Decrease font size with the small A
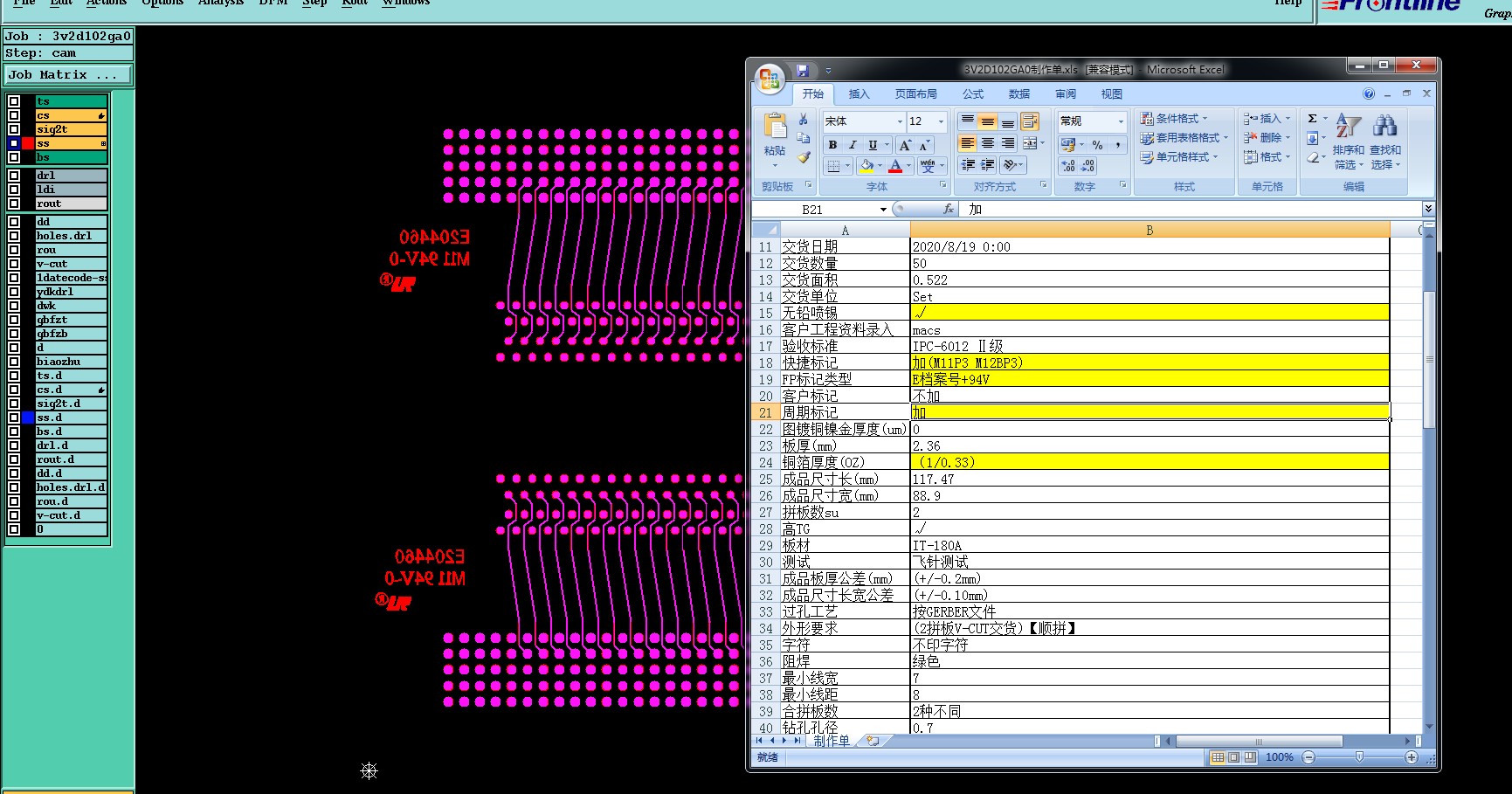 [x=923, y=145]
